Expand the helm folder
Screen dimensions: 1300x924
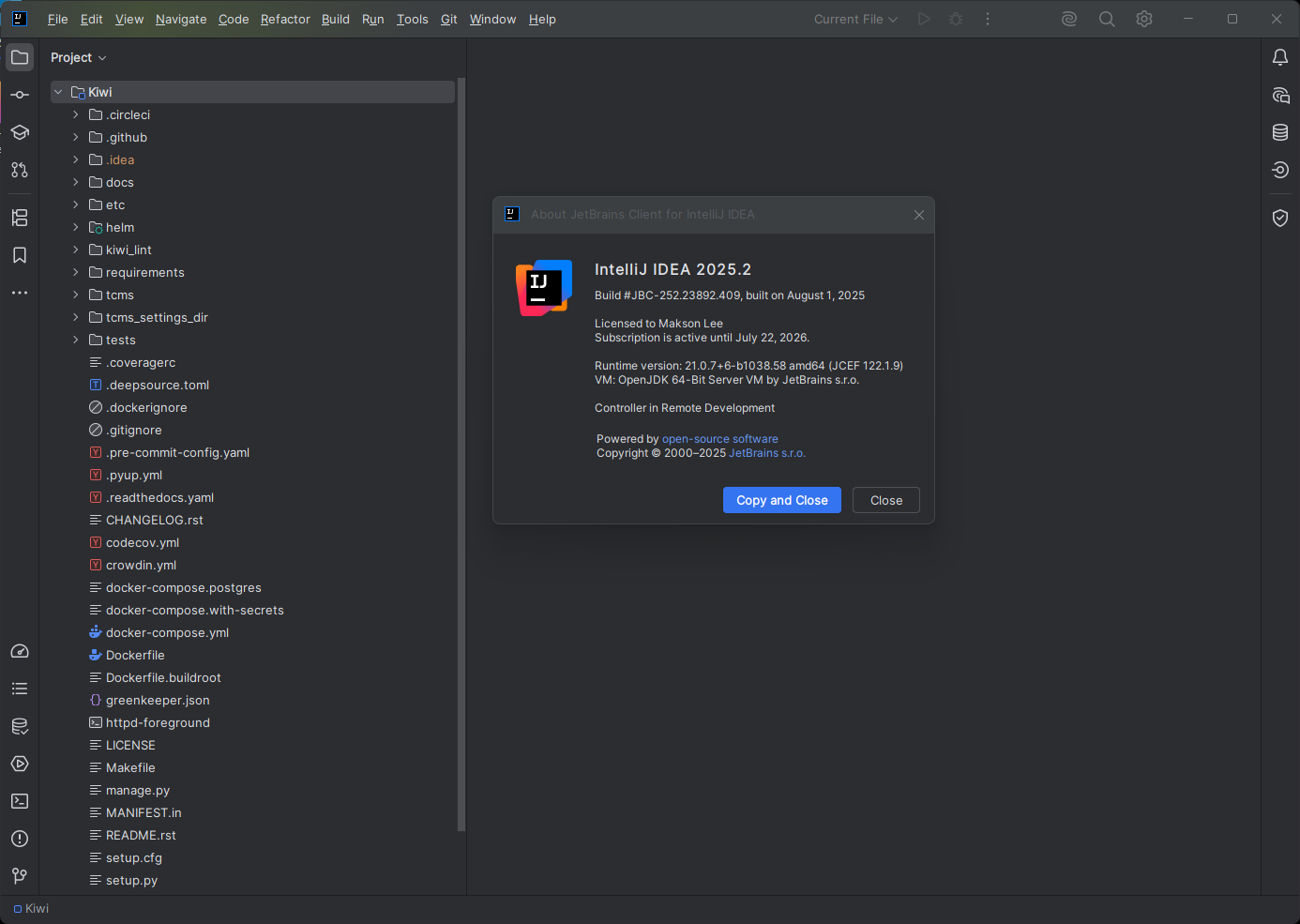(76, 227)
